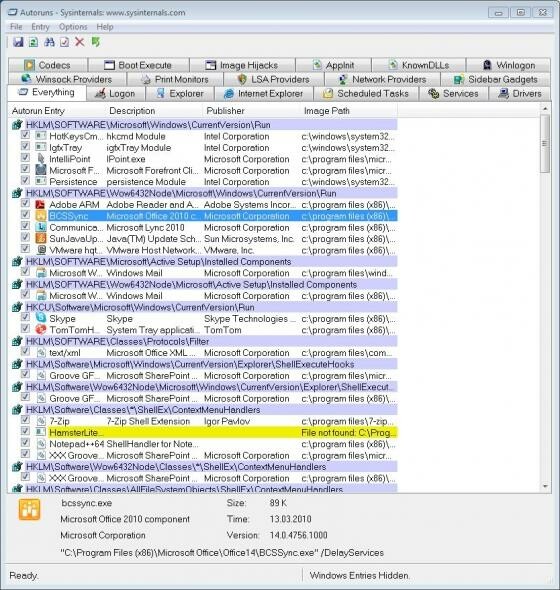Click the IgfxTray entry icon

(x=40, y=148)
